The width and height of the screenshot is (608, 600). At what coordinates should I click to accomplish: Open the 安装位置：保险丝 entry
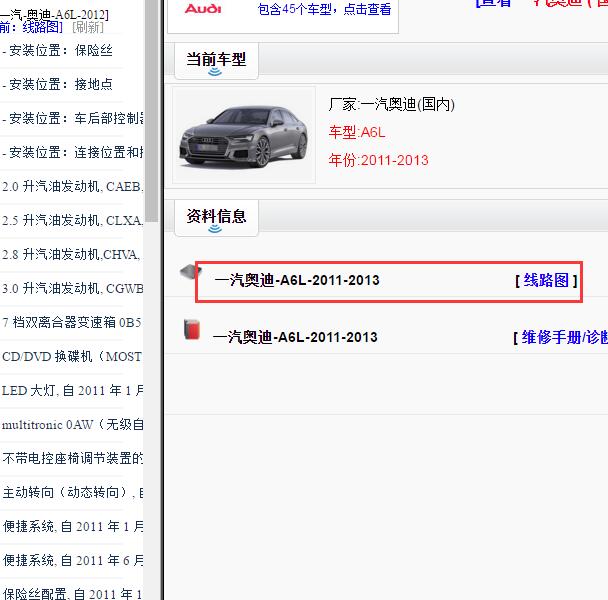pos(57,50)
